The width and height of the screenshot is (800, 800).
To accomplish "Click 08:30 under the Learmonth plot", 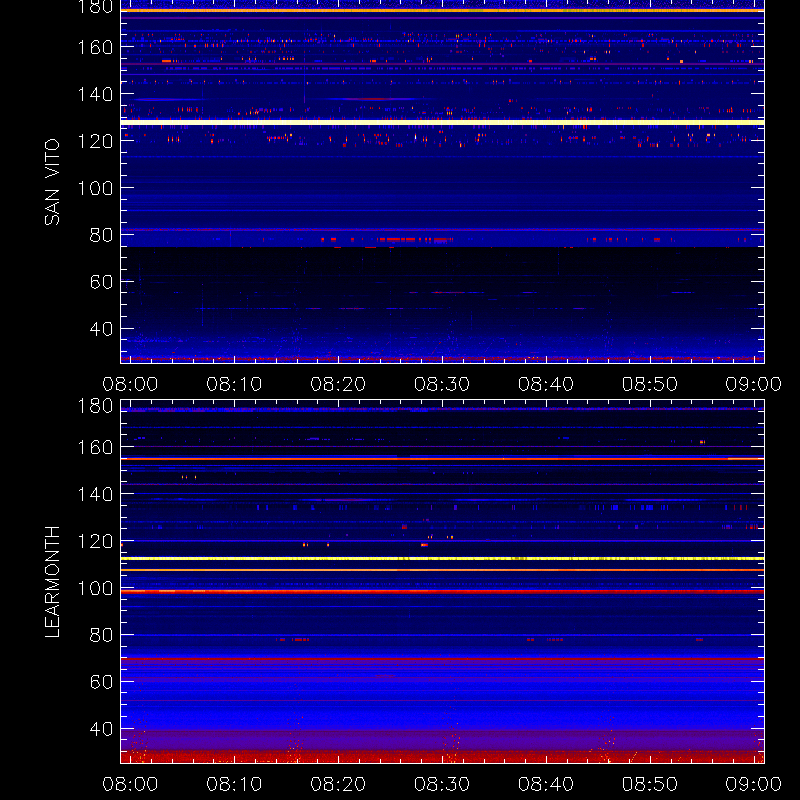I will [442, 784].
